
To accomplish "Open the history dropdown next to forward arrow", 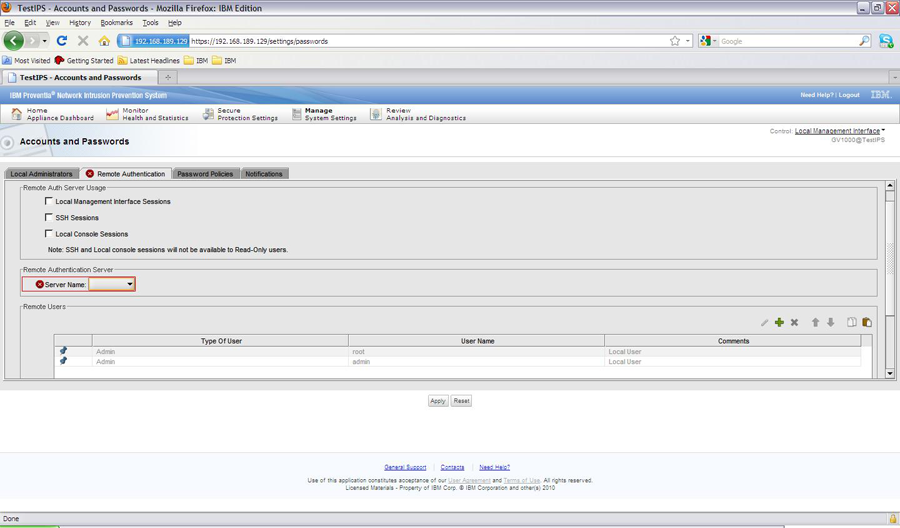I will [x=45, y=41].
